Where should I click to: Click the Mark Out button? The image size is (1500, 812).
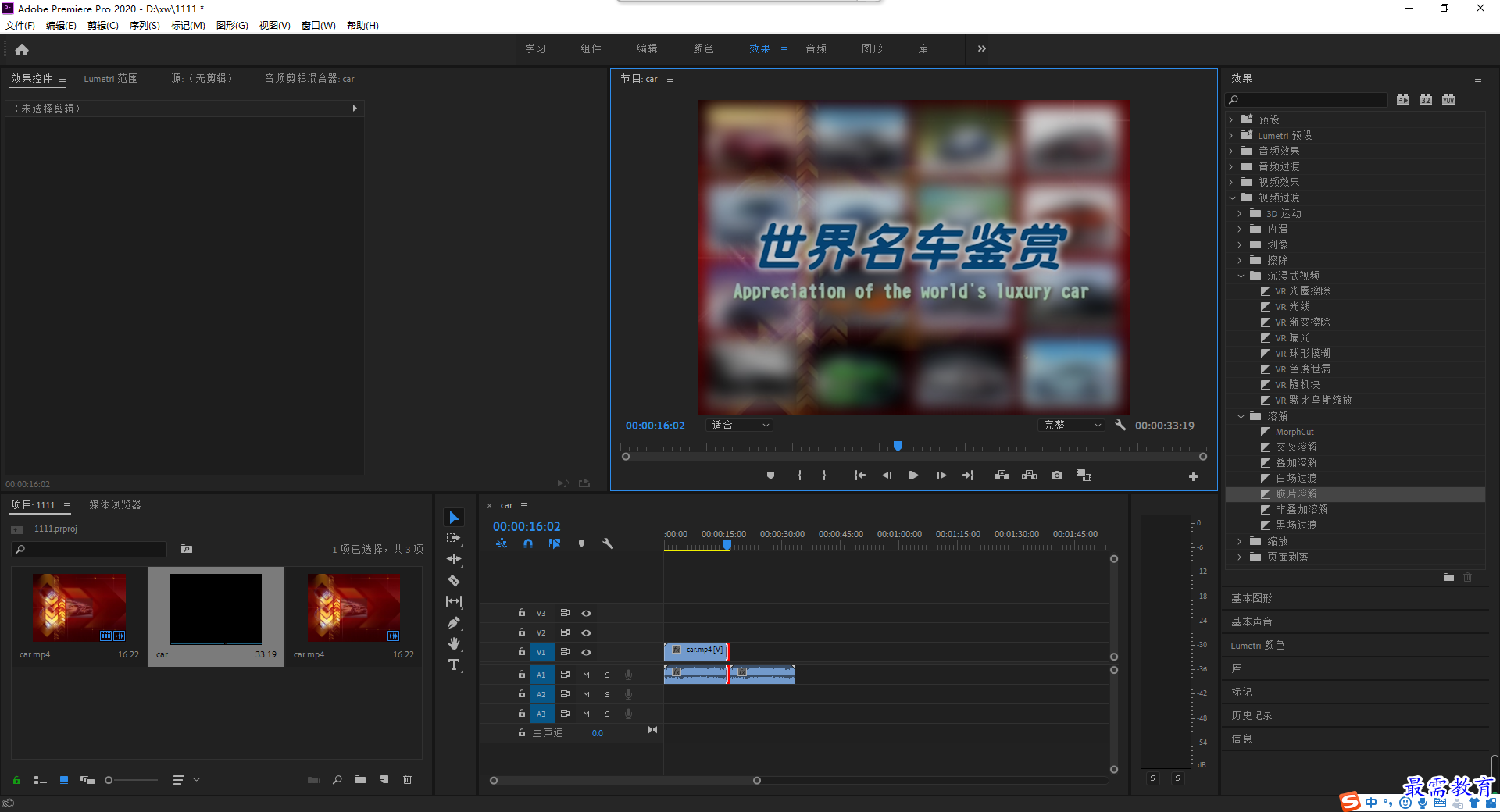click(824, 475)
